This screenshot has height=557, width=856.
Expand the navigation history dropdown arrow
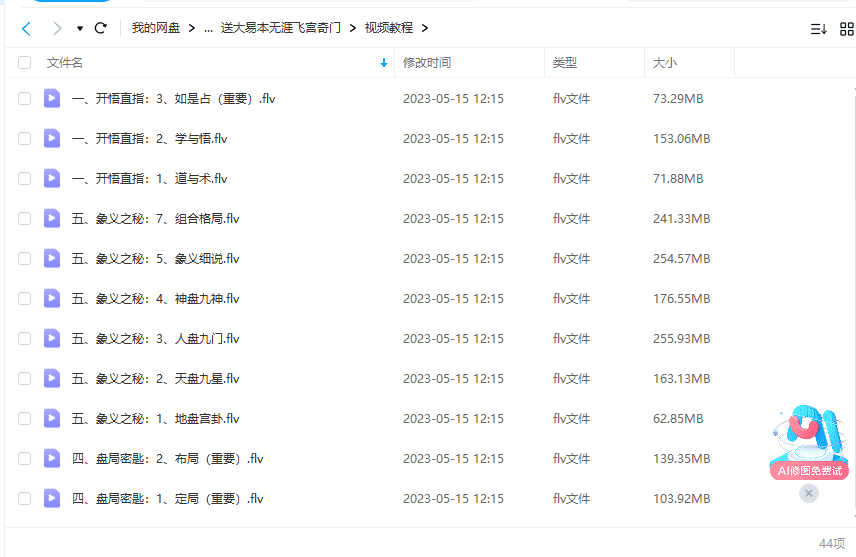pyautogui.click(x=79, y=28)
